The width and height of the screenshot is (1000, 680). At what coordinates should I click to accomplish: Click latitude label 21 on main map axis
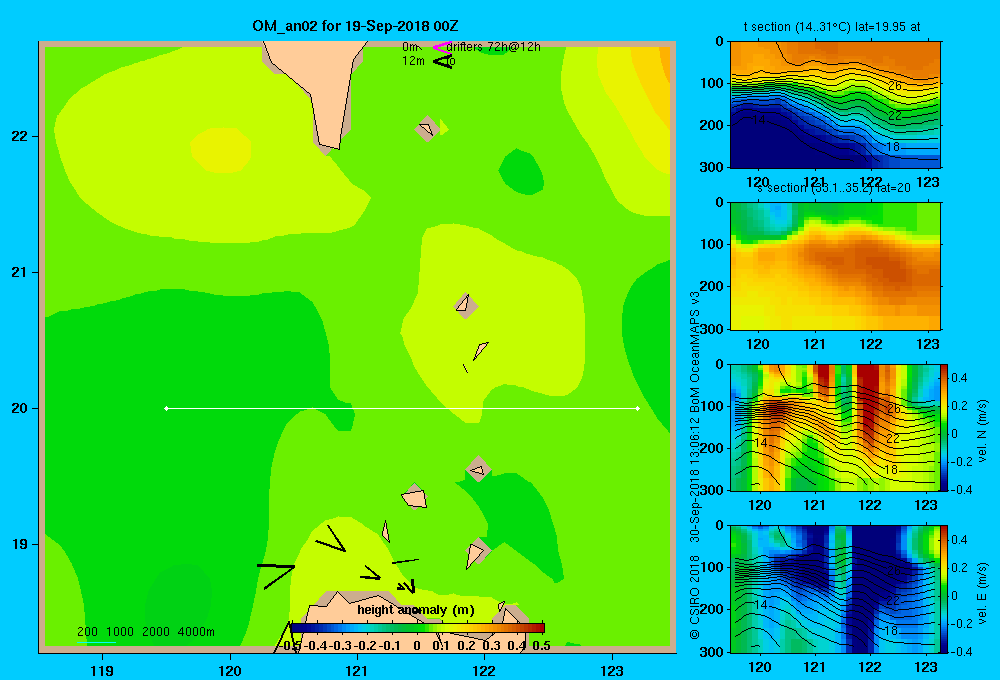point(20,272)
